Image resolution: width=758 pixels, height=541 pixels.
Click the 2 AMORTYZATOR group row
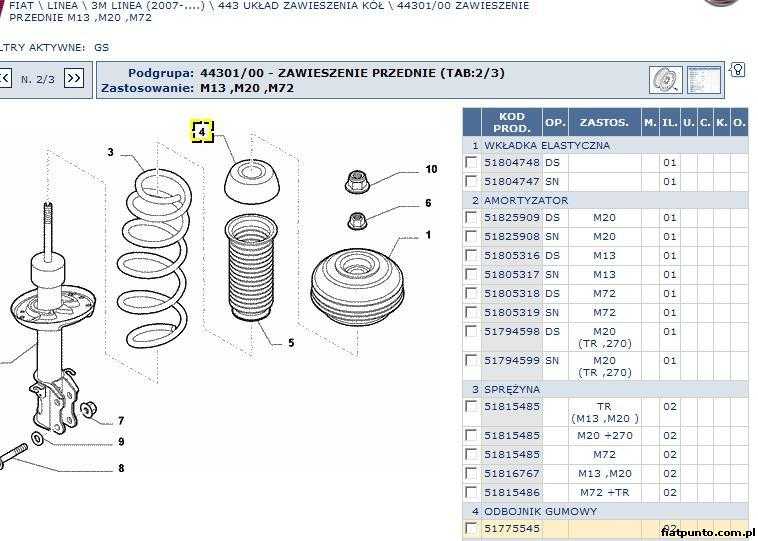coord(605,200)
